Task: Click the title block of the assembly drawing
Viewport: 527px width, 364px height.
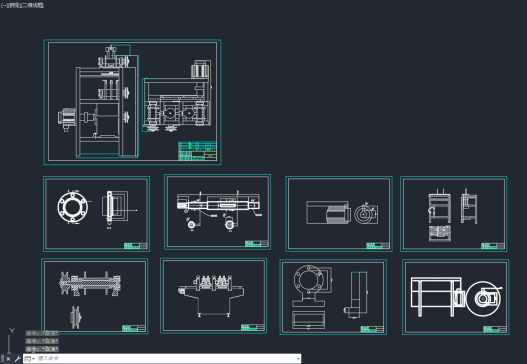Action: coord(197,151)
